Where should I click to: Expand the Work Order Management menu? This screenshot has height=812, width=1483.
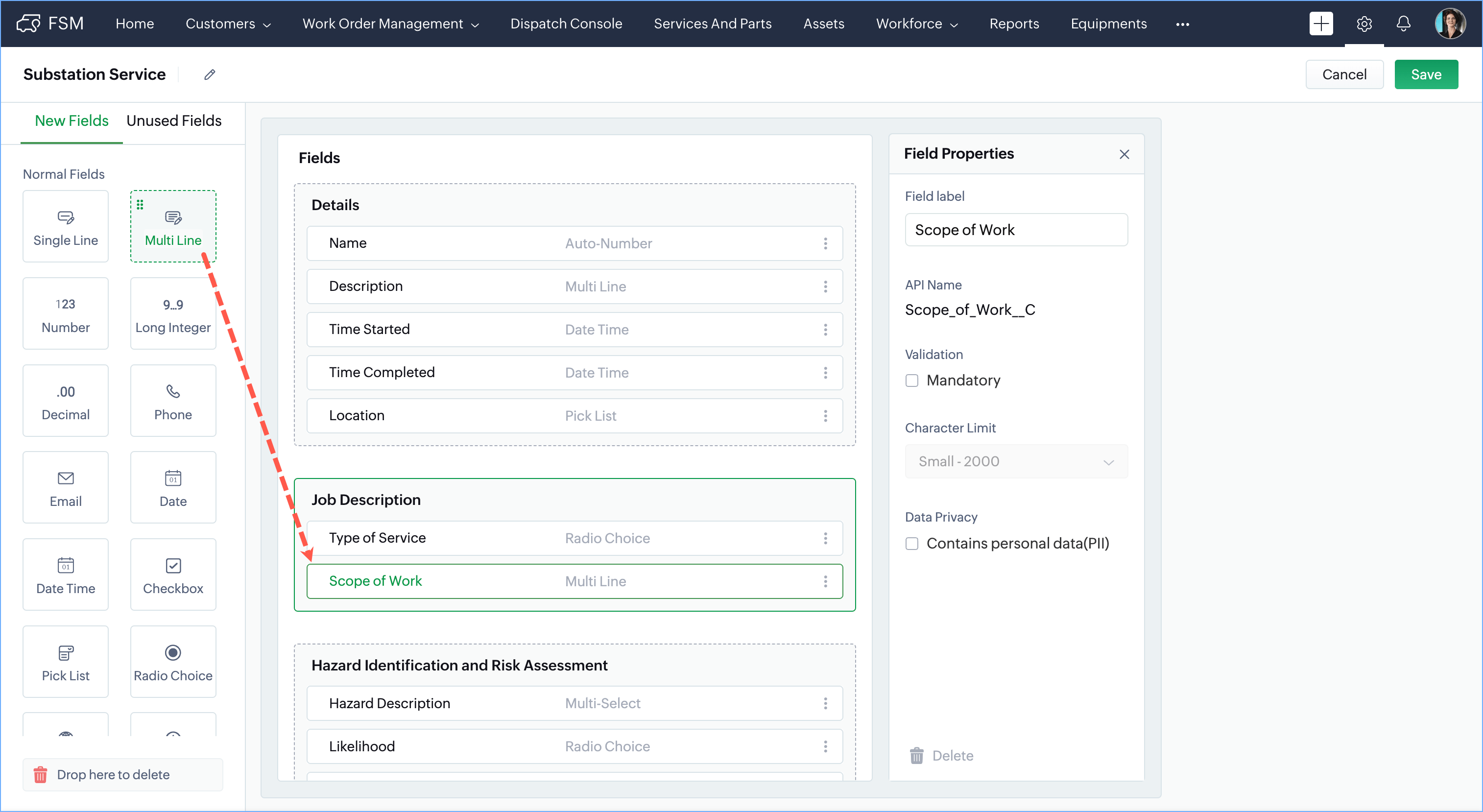390,24
